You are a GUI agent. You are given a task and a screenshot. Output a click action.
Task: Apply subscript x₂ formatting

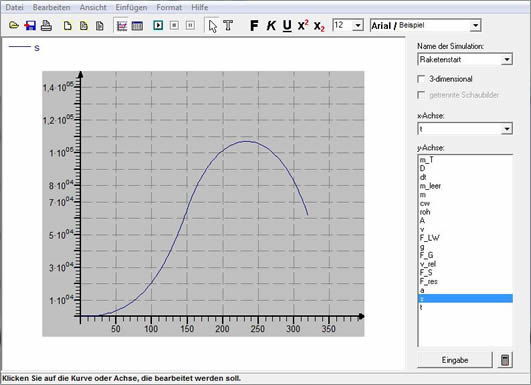click(x=319, y=26)
